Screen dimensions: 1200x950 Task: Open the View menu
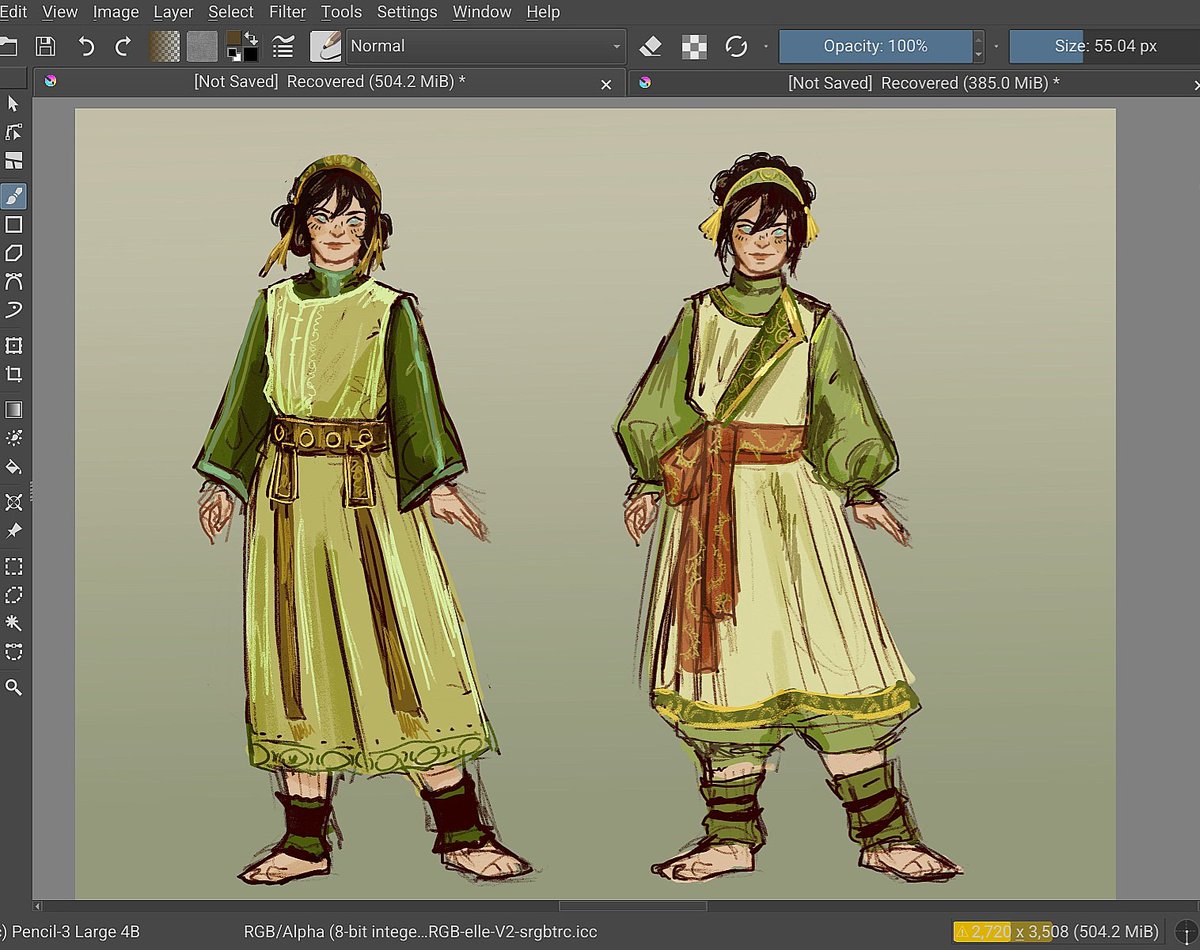click(60, 12)
